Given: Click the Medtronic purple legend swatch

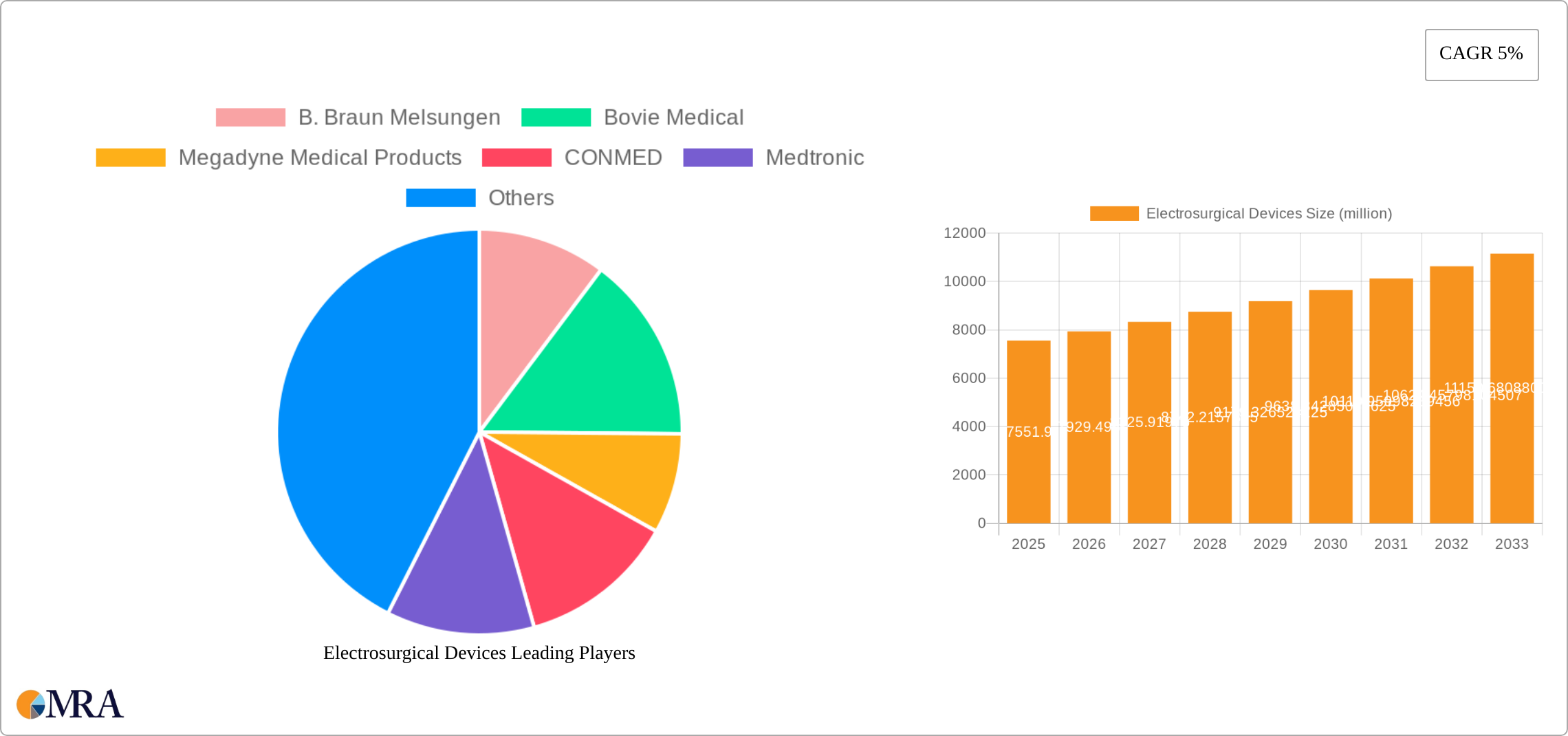Looking at the screenshot, I should pos(718,158).
